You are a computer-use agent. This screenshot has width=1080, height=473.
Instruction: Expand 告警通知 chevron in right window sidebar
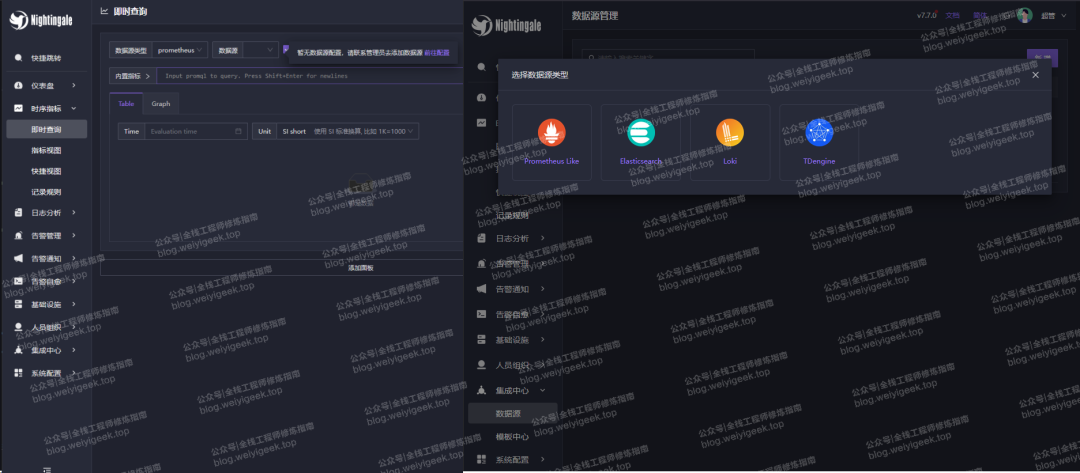(x=543, y=288)
